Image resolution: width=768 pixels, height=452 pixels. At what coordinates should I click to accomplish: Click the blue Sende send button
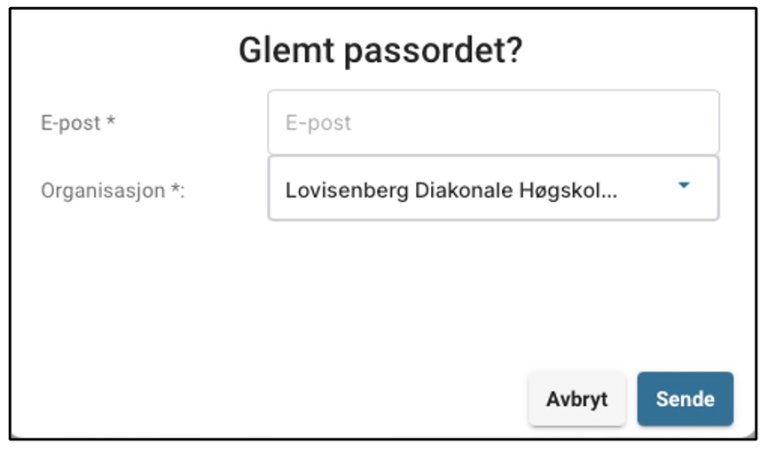click(x=685, y=399)
